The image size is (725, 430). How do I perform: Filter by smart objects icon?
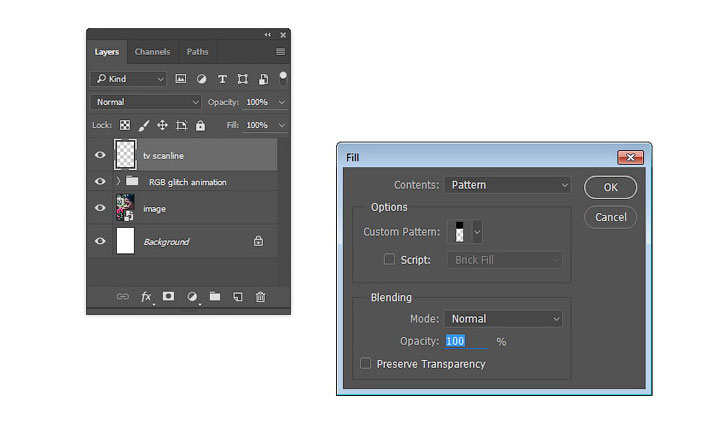(x=263, y=79)
